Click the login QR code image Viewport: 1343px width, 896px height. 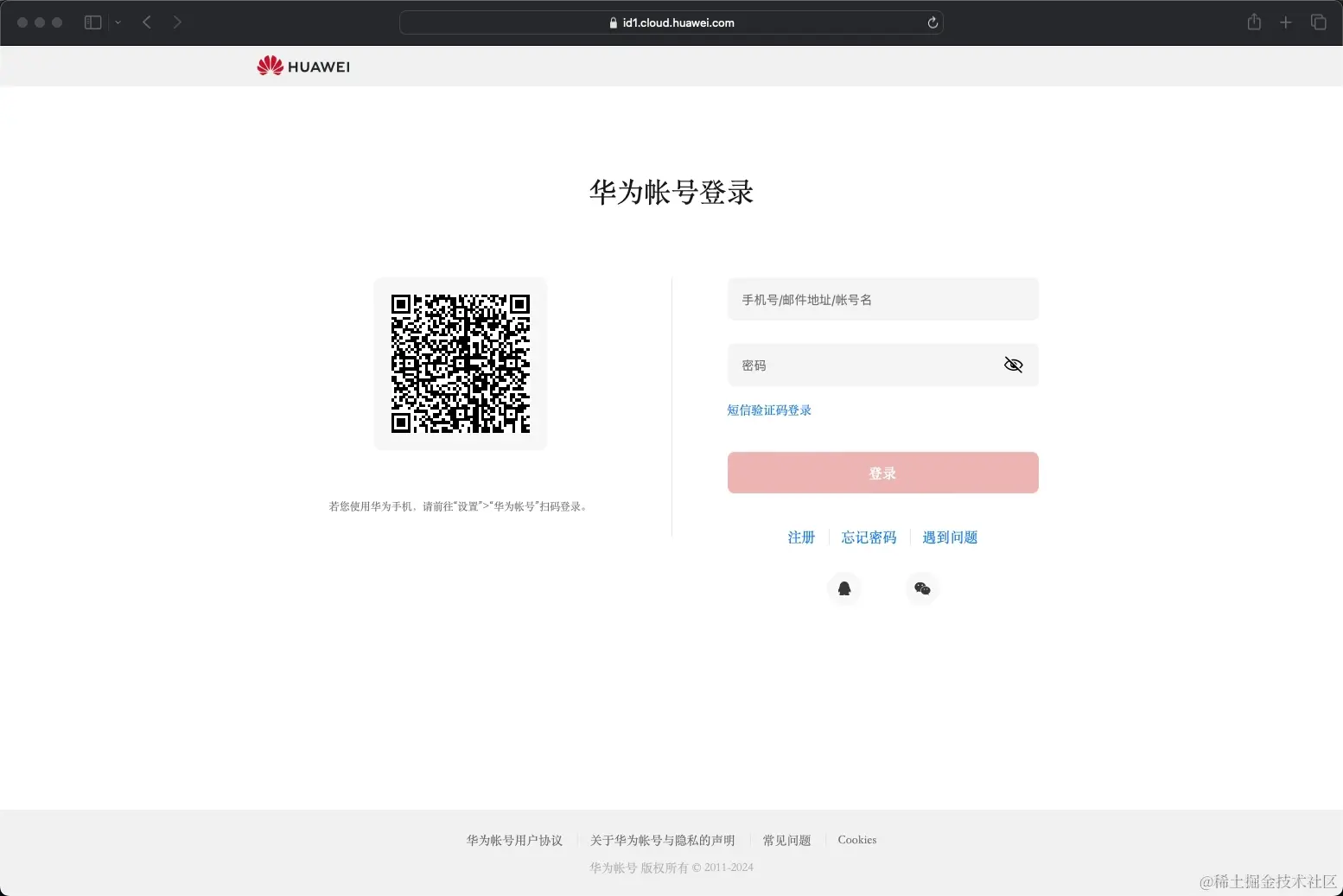click(461, 364)
